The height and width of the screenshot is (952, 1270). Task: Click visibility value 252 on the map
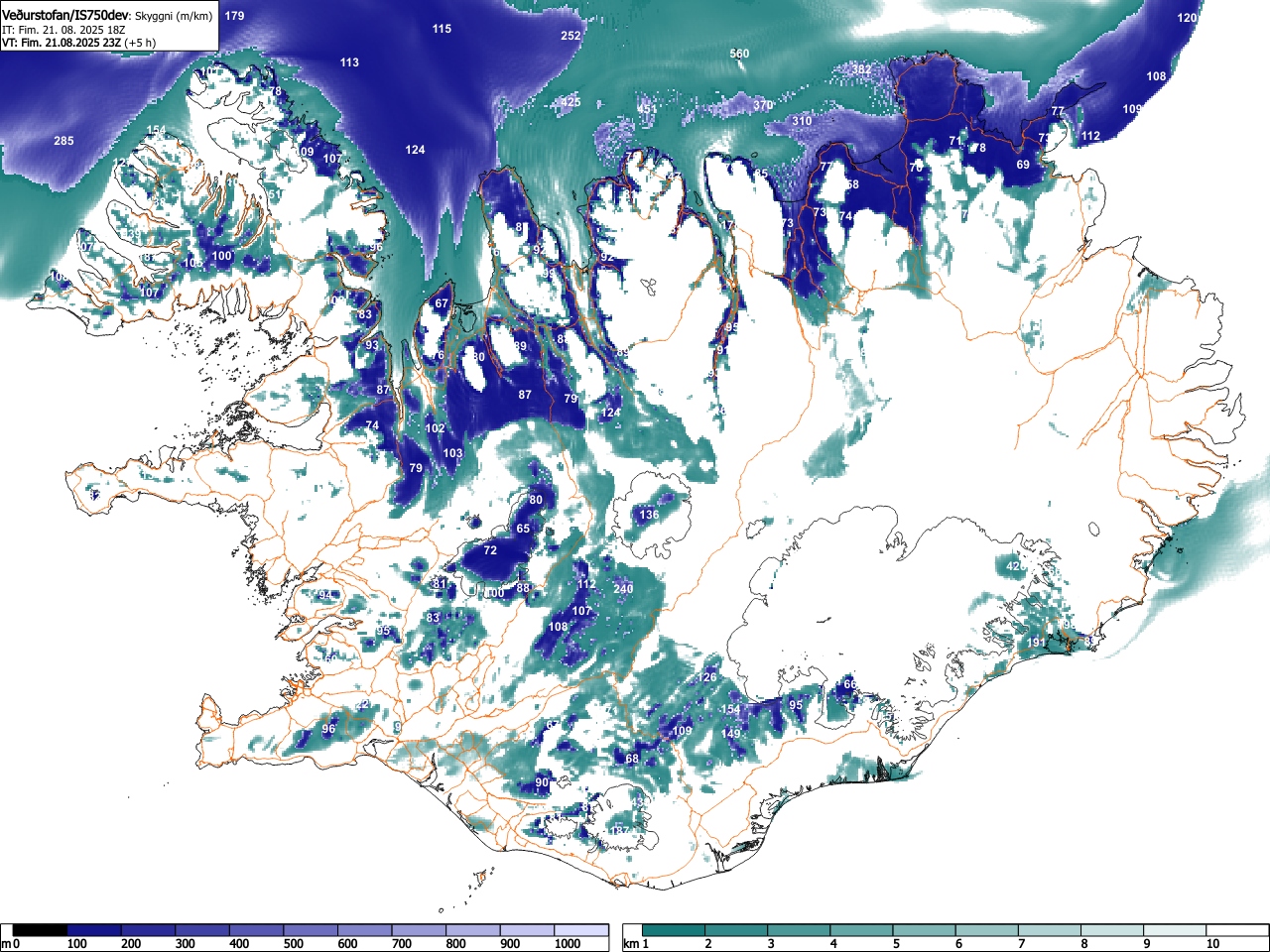(571, 36)
